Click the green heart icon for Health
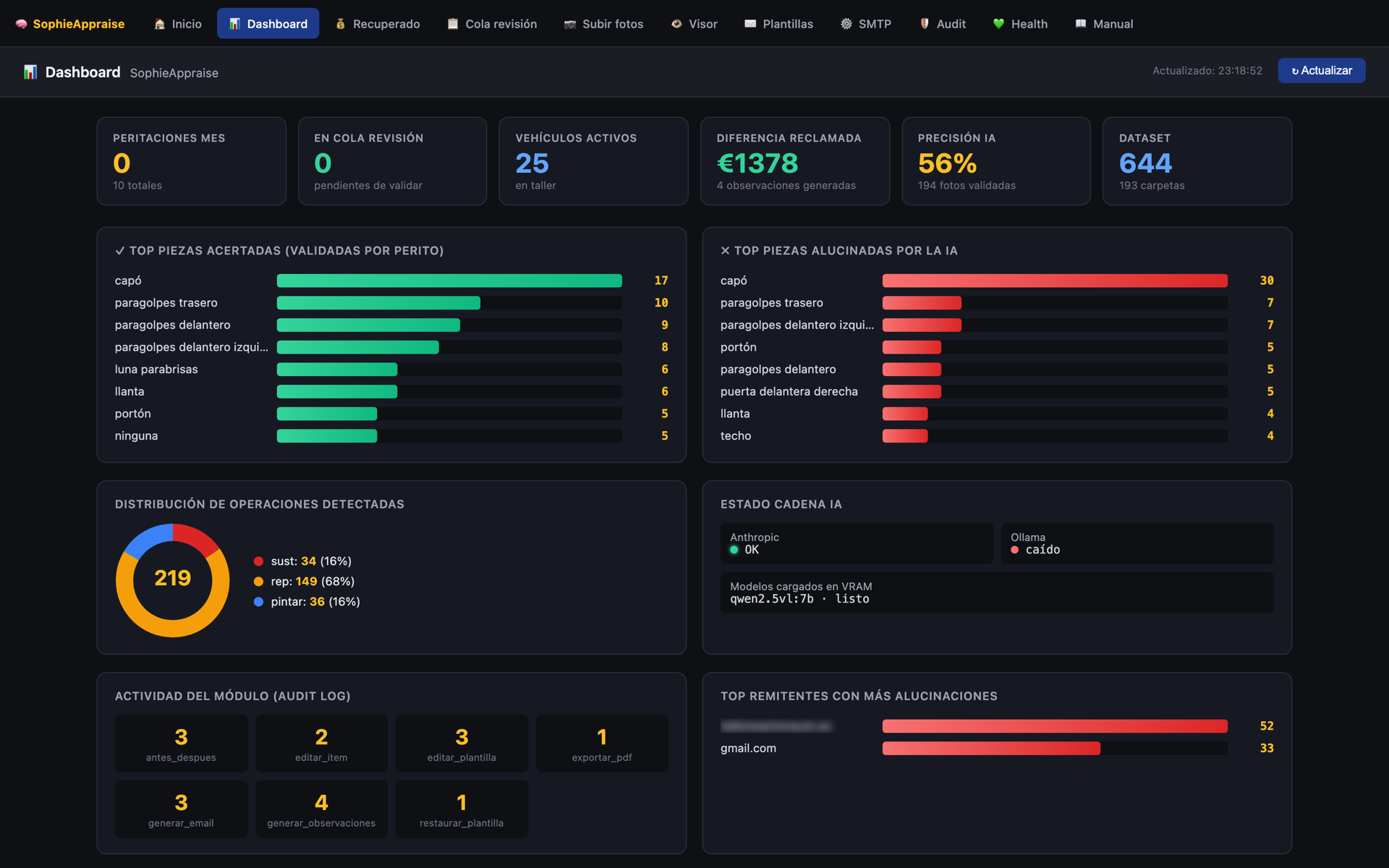This screenshot has width=1389, height=868. point(998,24)
